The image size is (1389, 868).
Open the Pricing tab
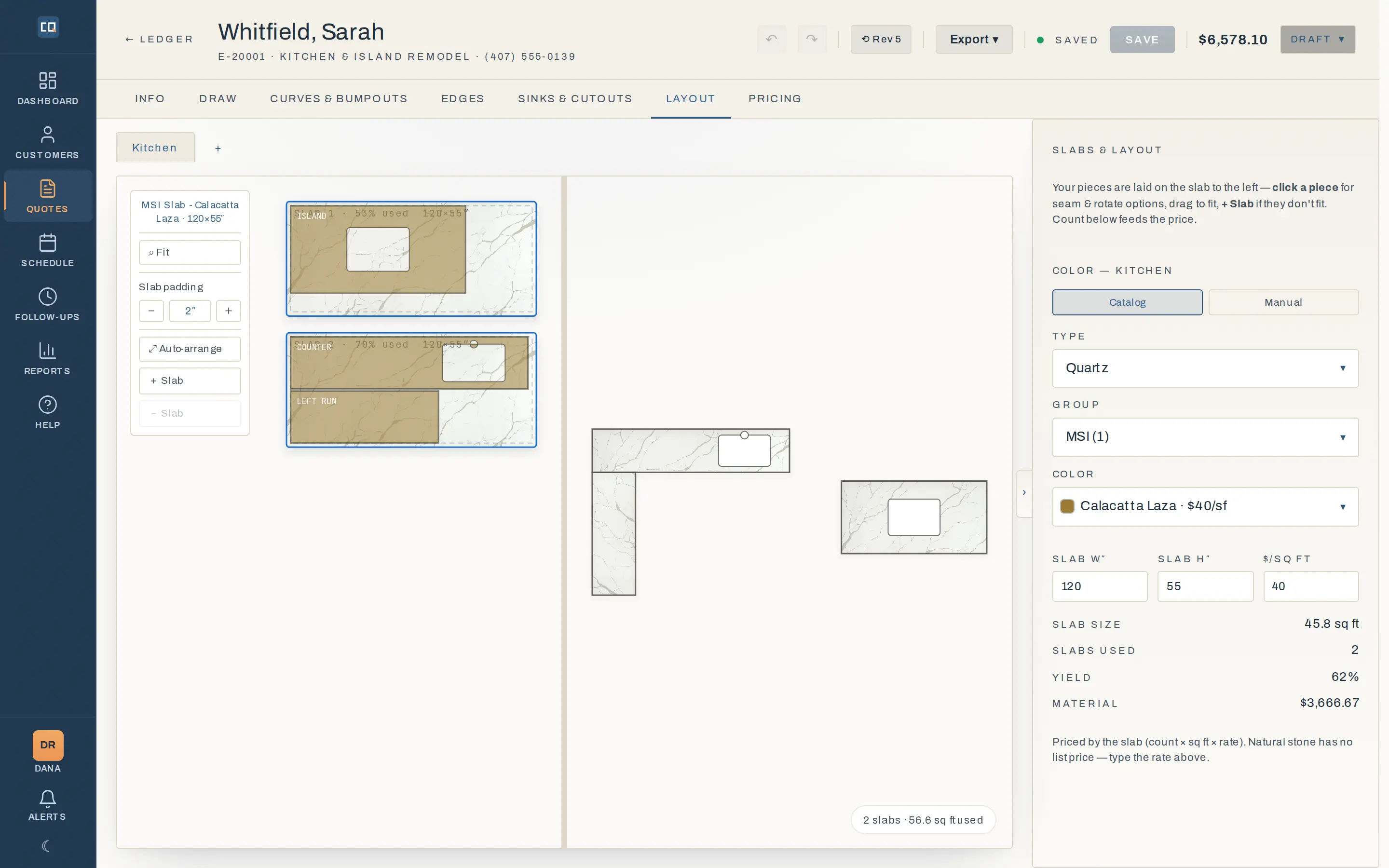click(775, 99)
